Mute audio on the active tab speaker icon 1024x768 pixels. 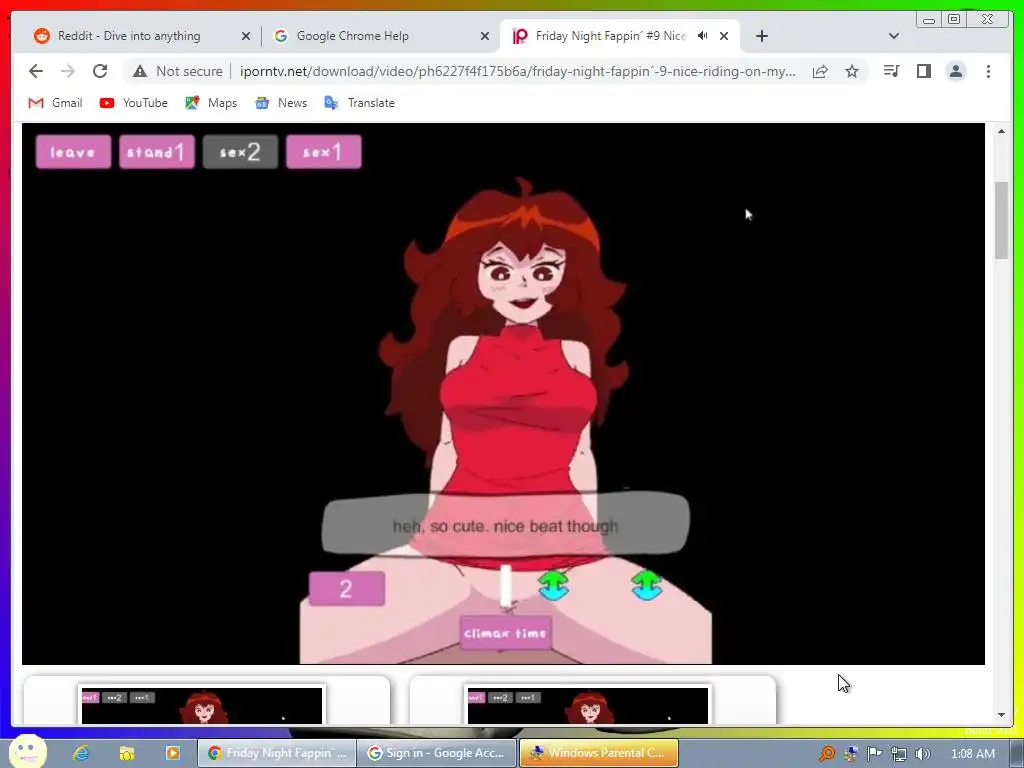coord(702,36)
